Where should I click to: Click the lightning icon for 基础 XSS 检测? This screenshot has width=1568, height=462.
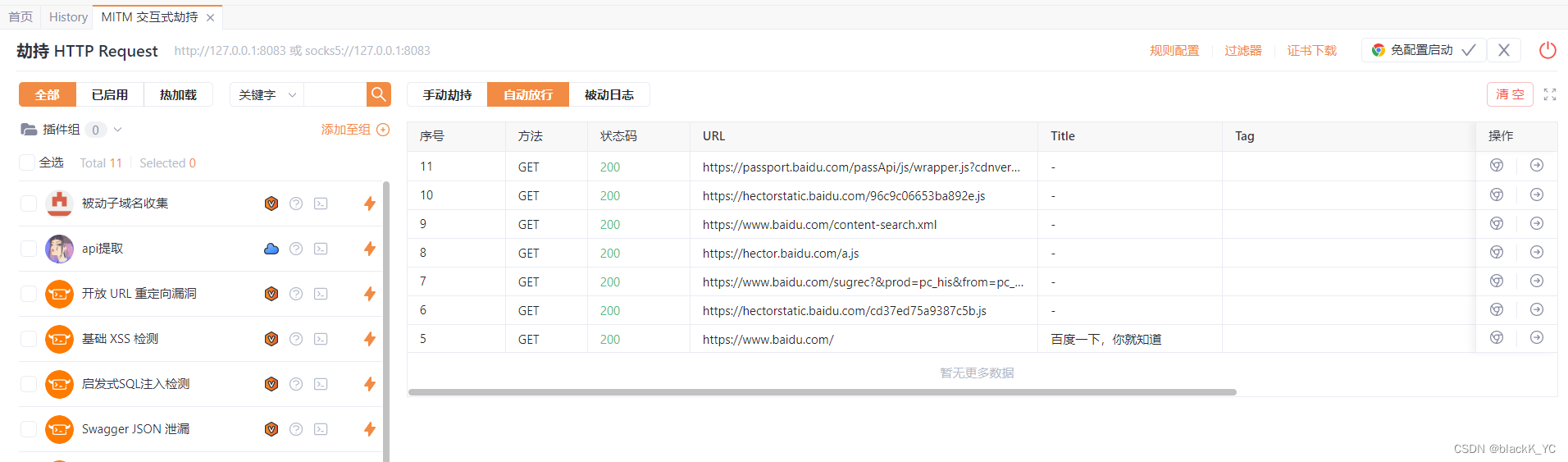[370, 339]
